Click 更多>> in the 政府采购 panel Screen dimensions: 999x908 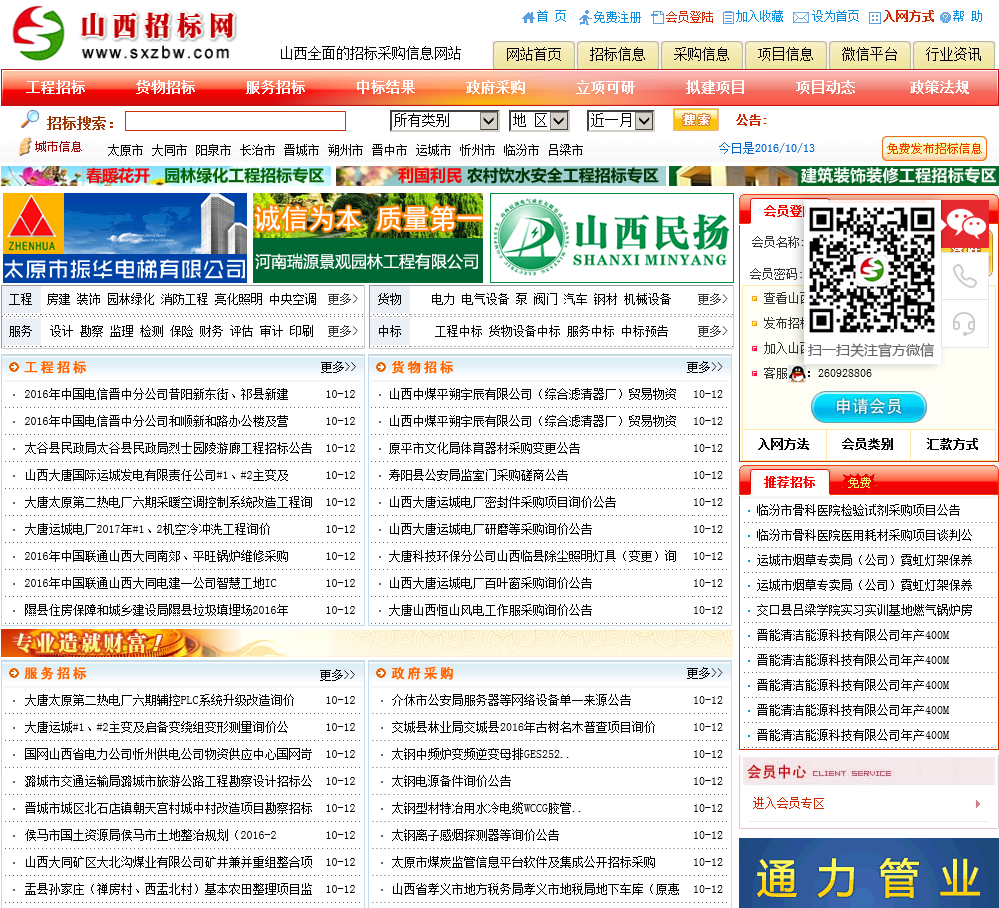click(705, 673)
